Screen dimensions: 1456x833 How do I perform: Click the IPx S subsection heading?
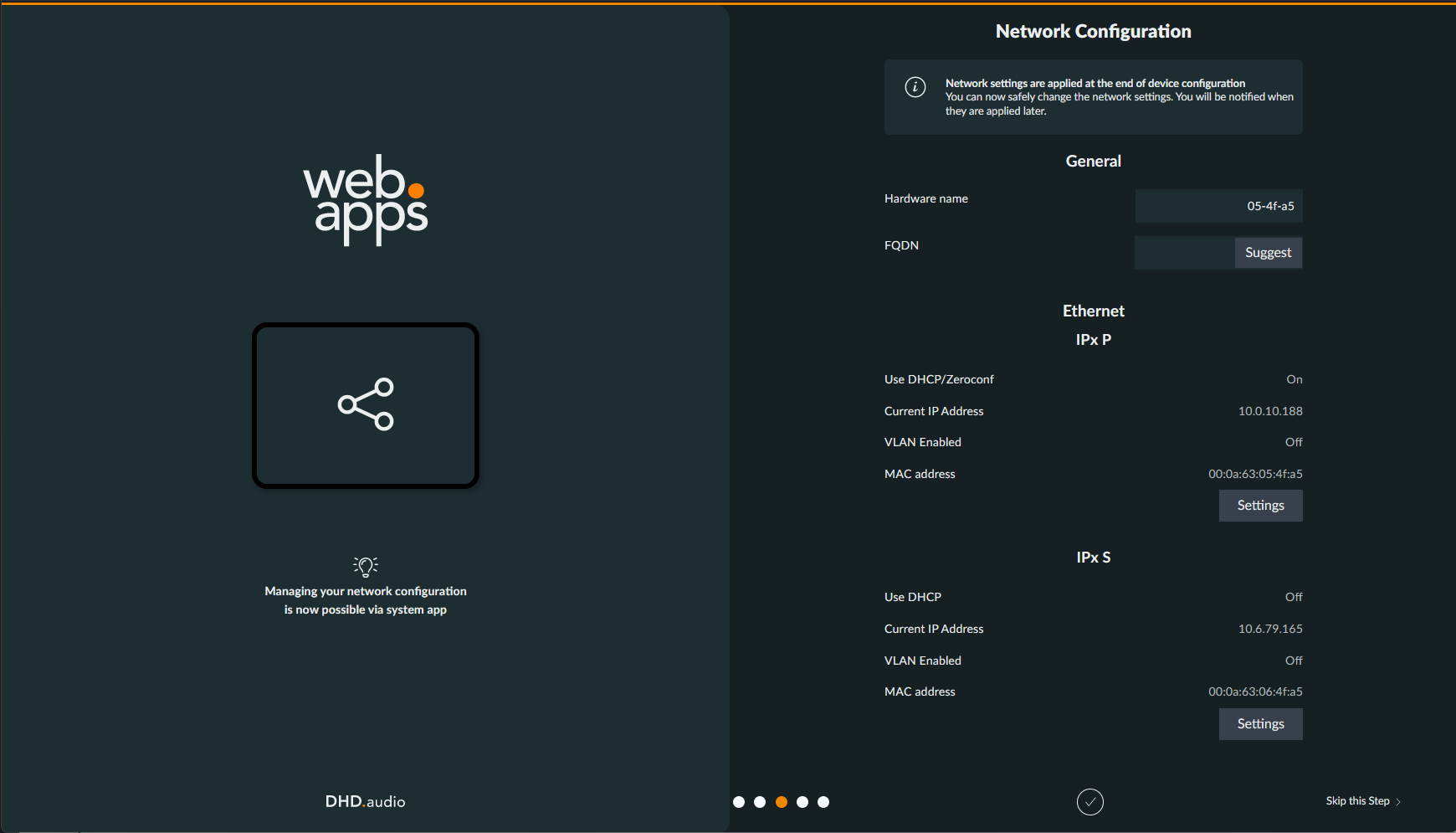(x=1094, y=558)
